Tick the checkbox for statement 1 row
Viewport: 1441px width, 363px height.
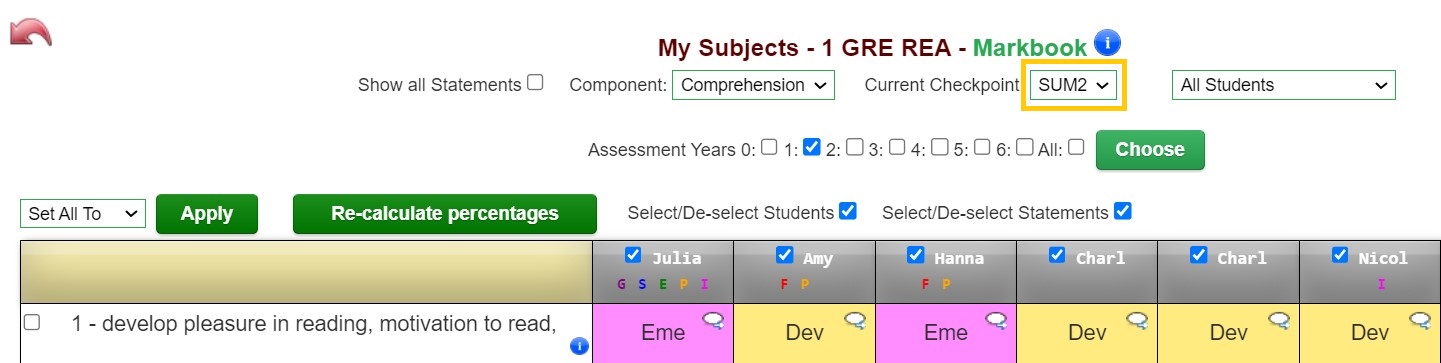click(32, 323)
